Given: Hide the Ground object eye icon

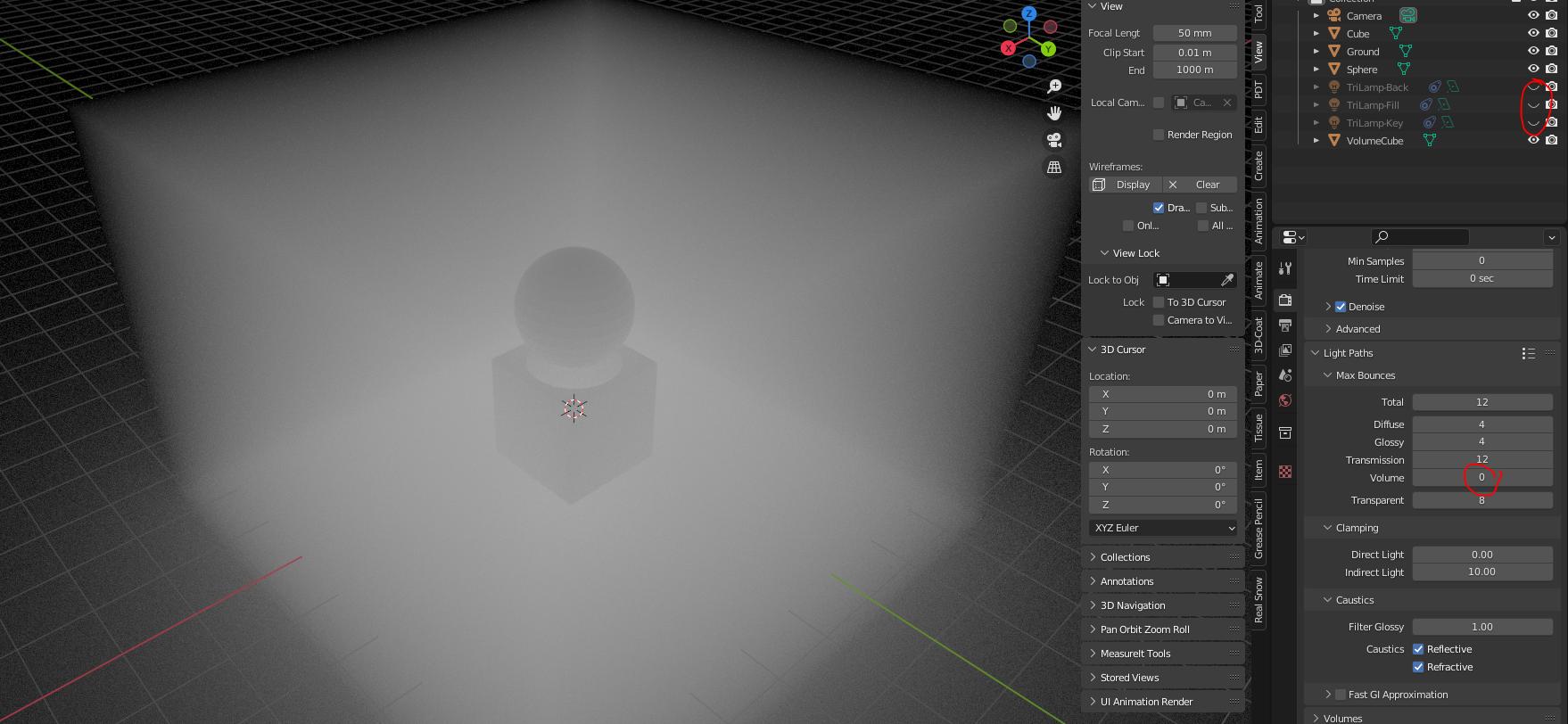Looking at the screenshot, I should coord(1533,51).
